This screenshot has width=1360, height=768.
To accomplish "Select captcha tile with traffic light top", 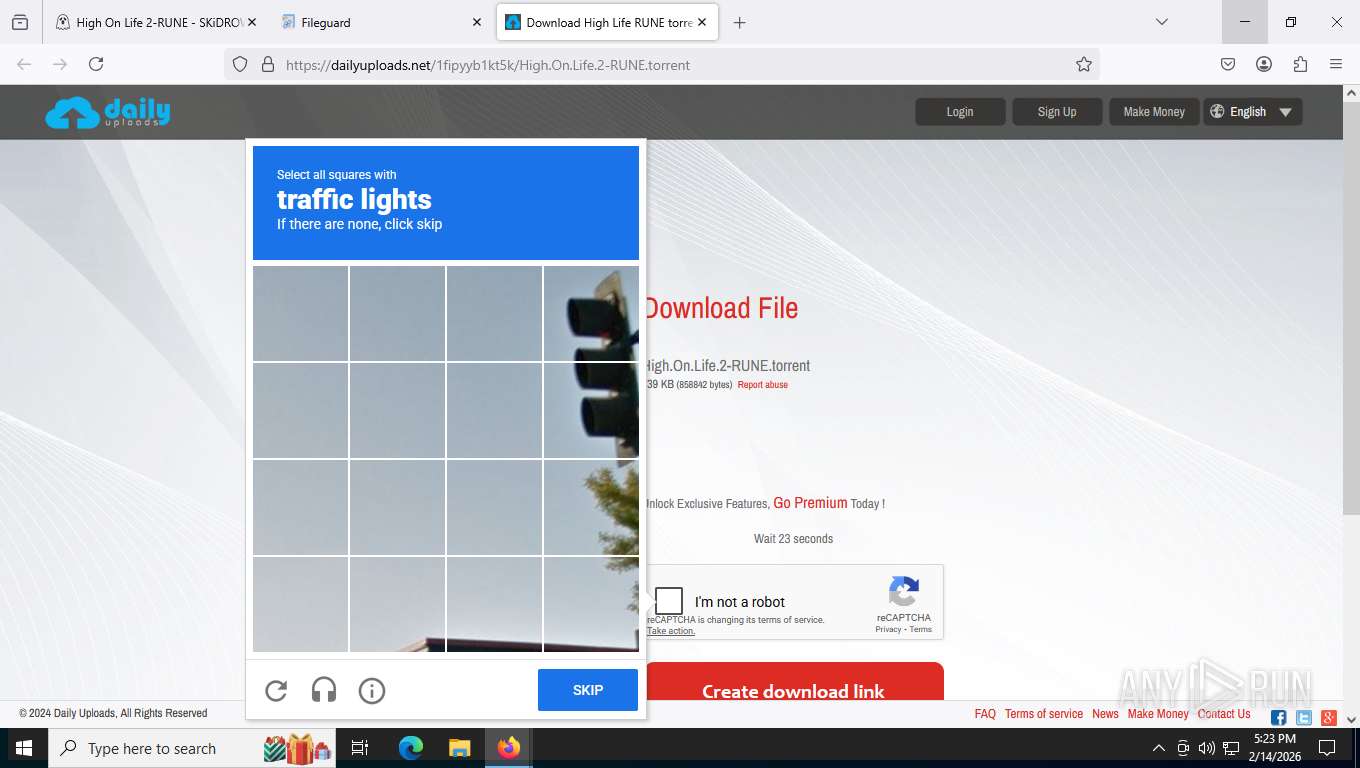I will pos(591,314).
